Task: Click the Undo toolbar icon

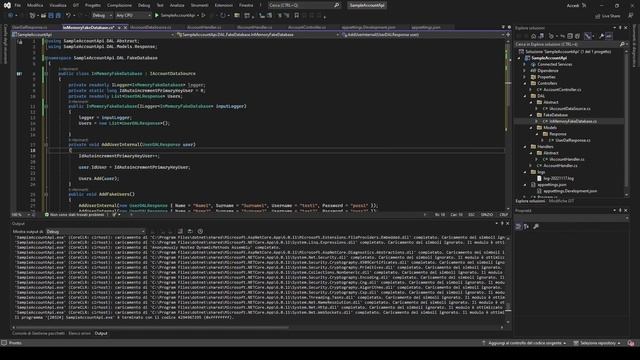Action: coord(69,16)
